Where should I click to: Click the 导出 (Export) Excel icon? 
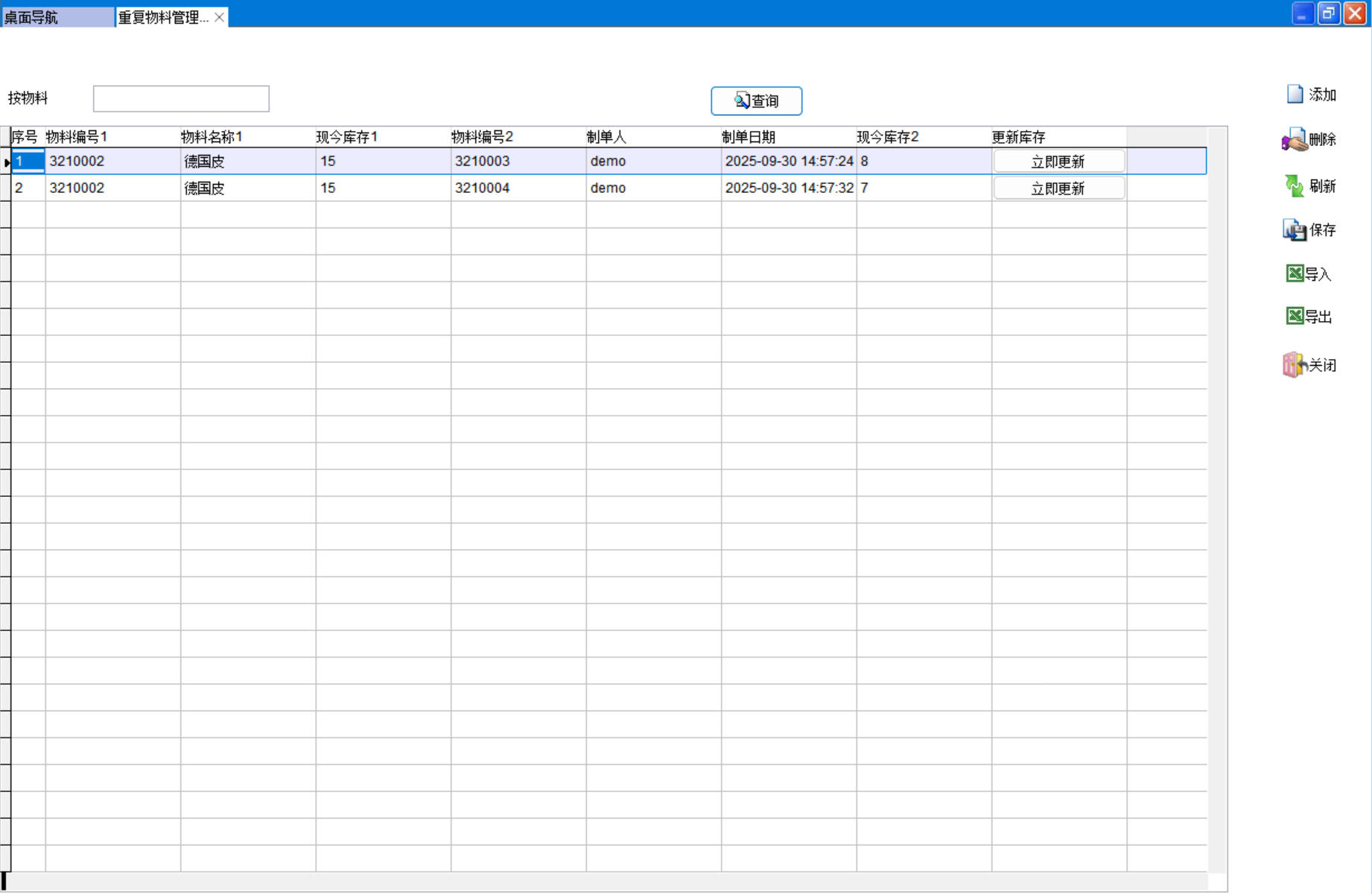tap(1295, 317)
